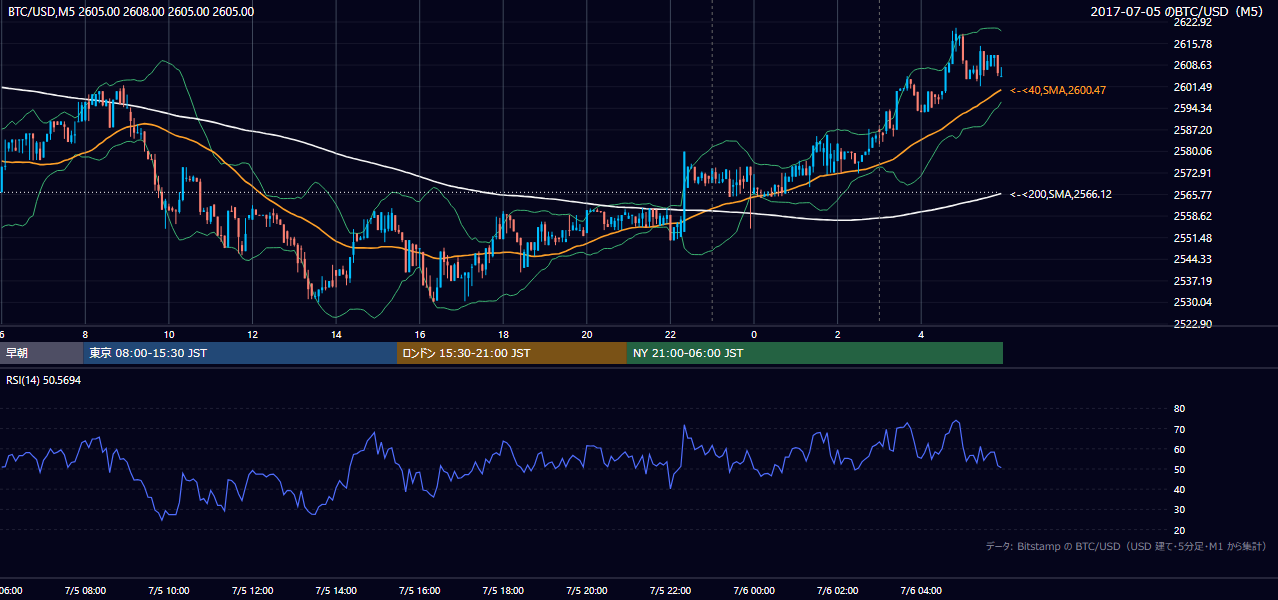Click the 7/5 18:00 time label
The image size is (1278, 600).
503,590
